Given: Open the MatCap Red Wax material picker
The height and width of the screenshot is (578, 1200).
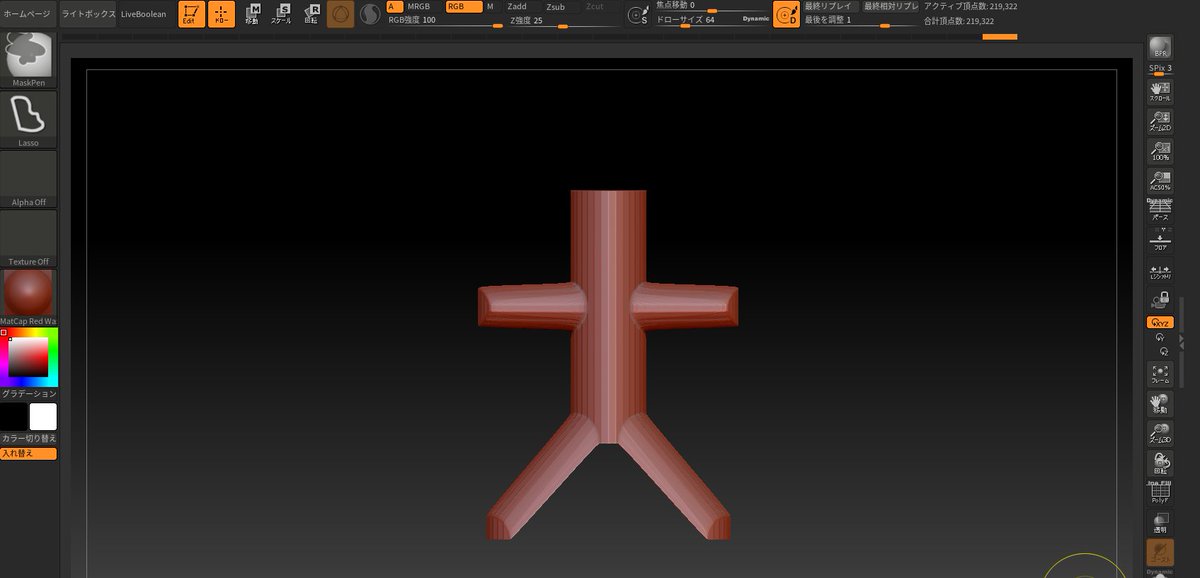Looking at the screenshot, I should pos(29,298).
